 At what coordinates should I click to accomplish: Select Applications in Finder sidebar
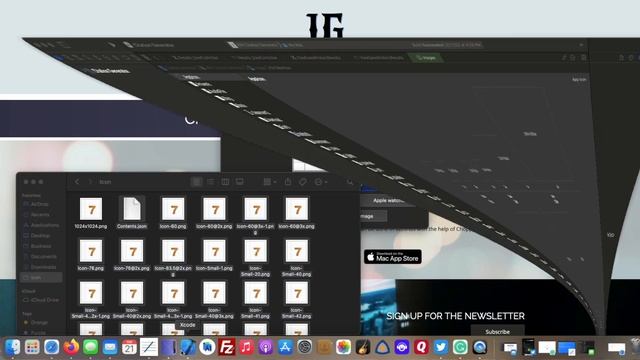click(x=41, y=225)
